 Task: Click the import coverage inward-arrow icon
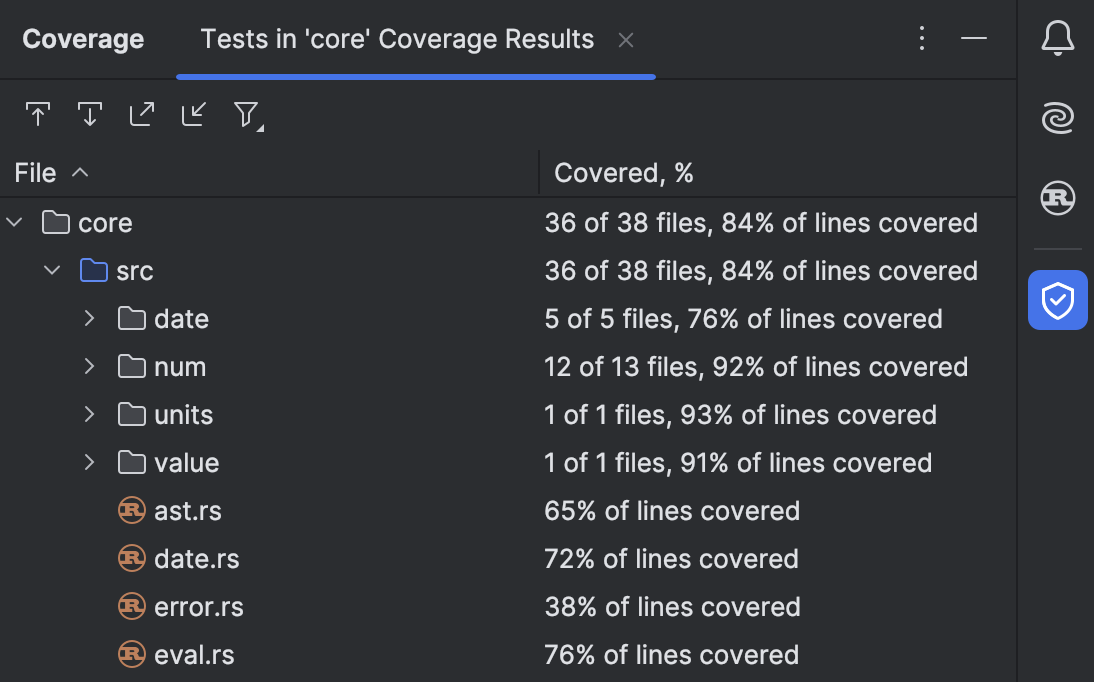coord(193,114)
